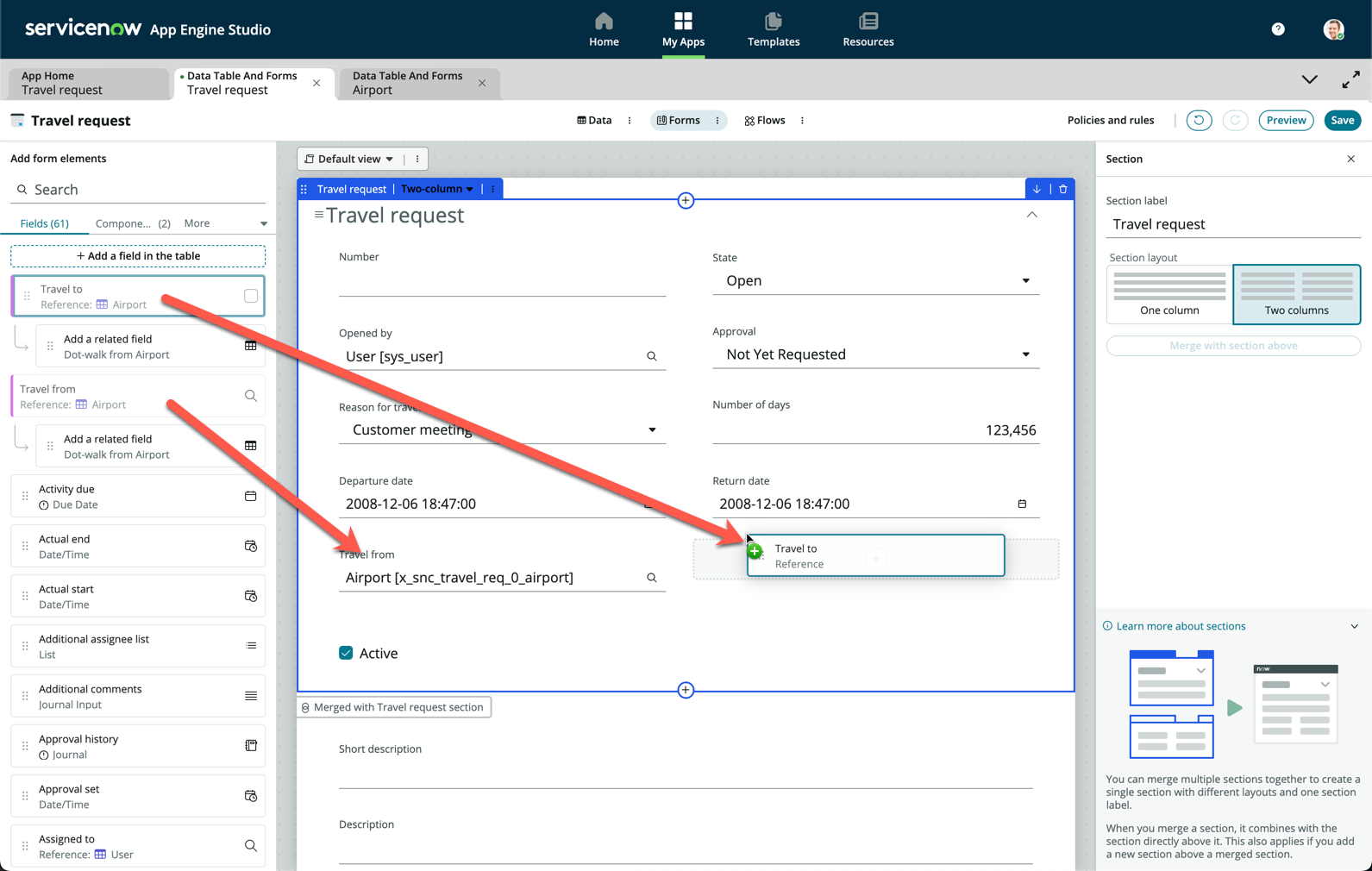The image size is (1372, 871).
Task: Click the redo circular arrow button
Action: (x=1235, y=121)
